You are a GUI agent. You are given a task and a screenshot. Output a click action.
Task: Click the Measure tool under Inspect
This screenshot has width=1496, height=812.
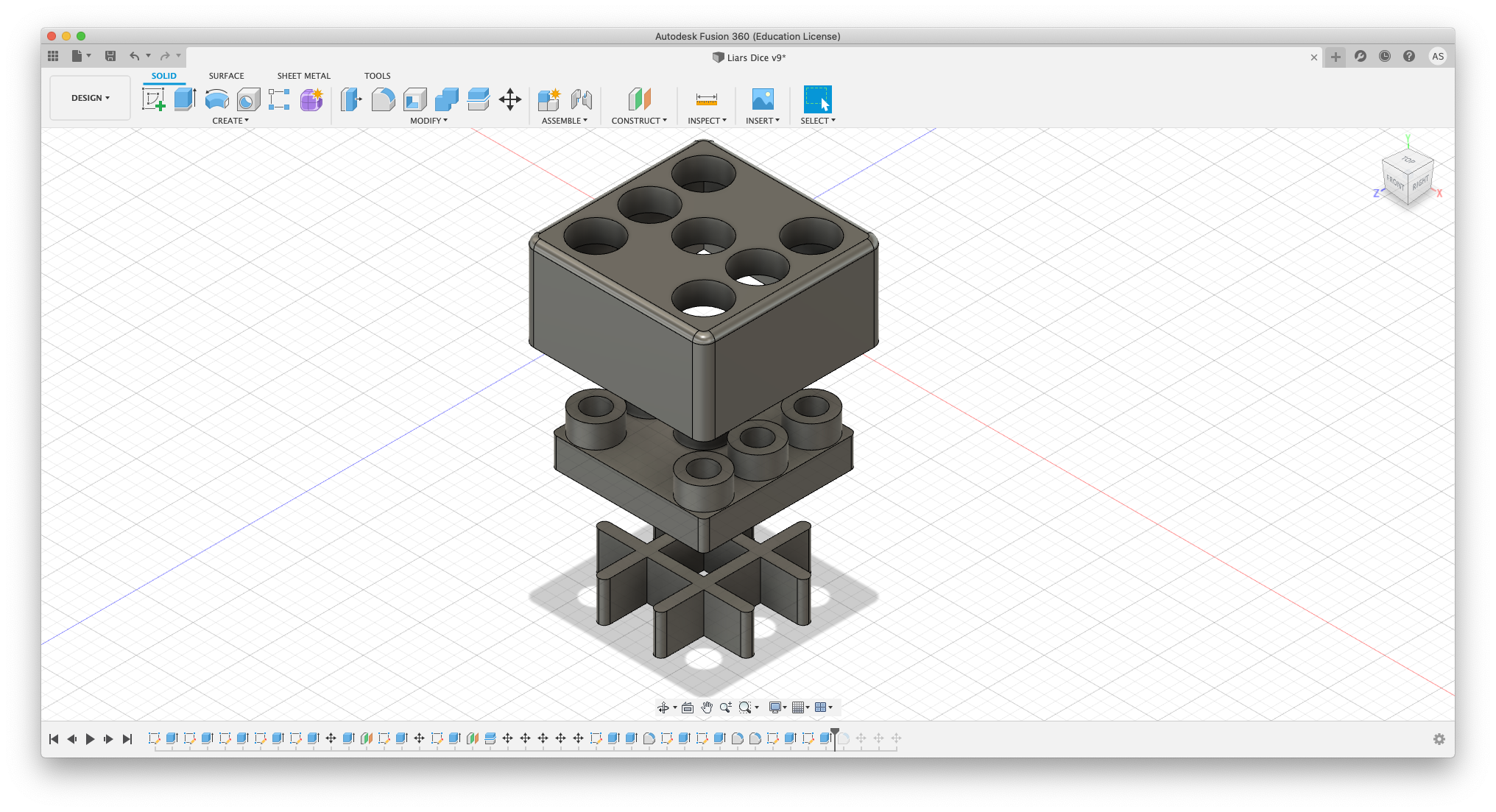[706, 99]
